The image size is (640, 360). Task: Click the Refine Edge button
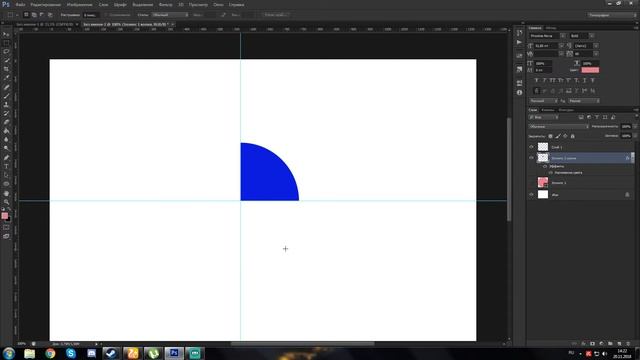pyautogui.click(x=275, y=15)
